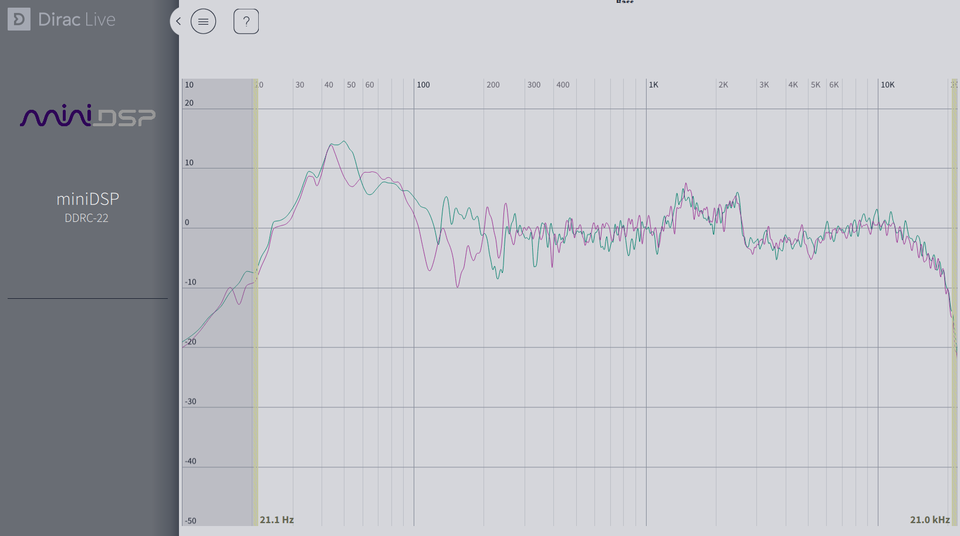Click the 400 Hz frequency axis label
The width and height of the screenshot is (960, 536).
pyautogui.click(x=563, y=85)
